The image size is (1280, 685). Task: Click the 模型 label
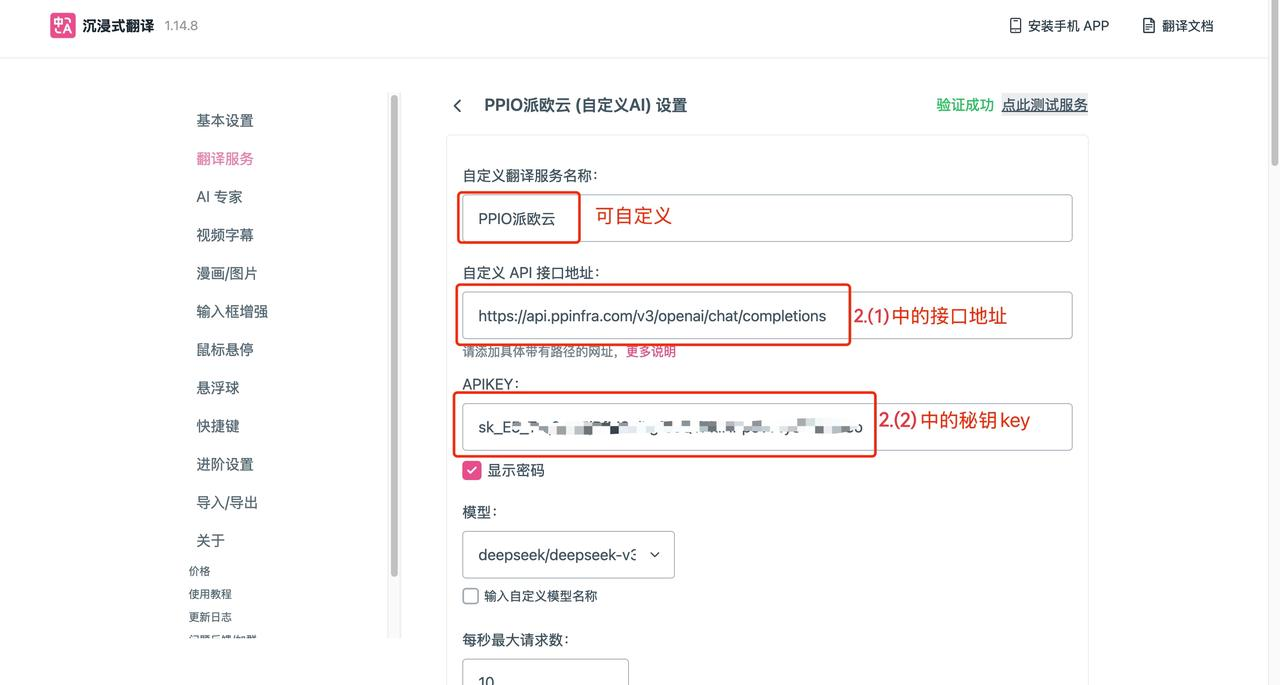[479, 512]
